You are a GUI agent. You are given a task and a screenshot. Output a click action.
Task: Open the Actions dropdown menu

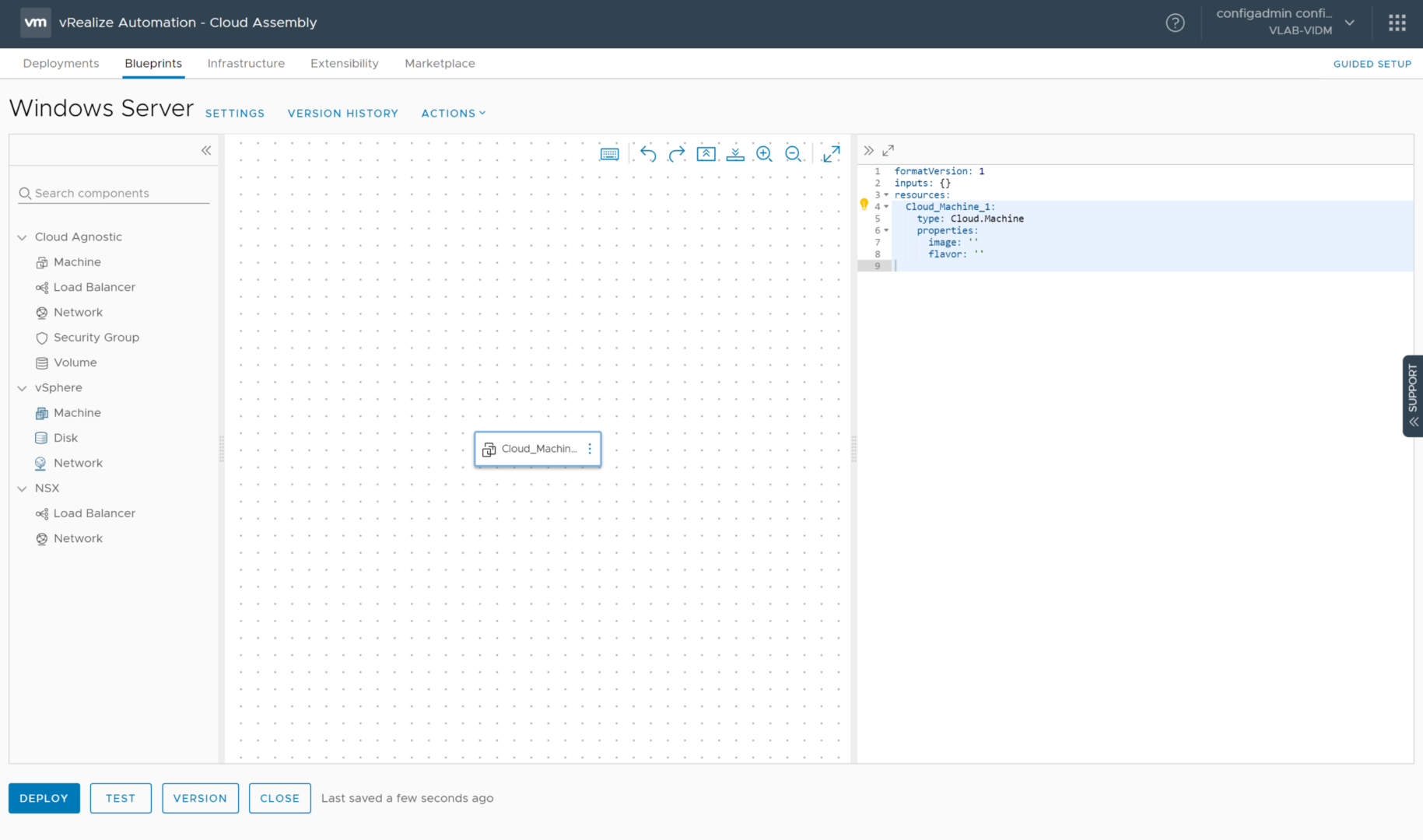click(x=453, y=114)
